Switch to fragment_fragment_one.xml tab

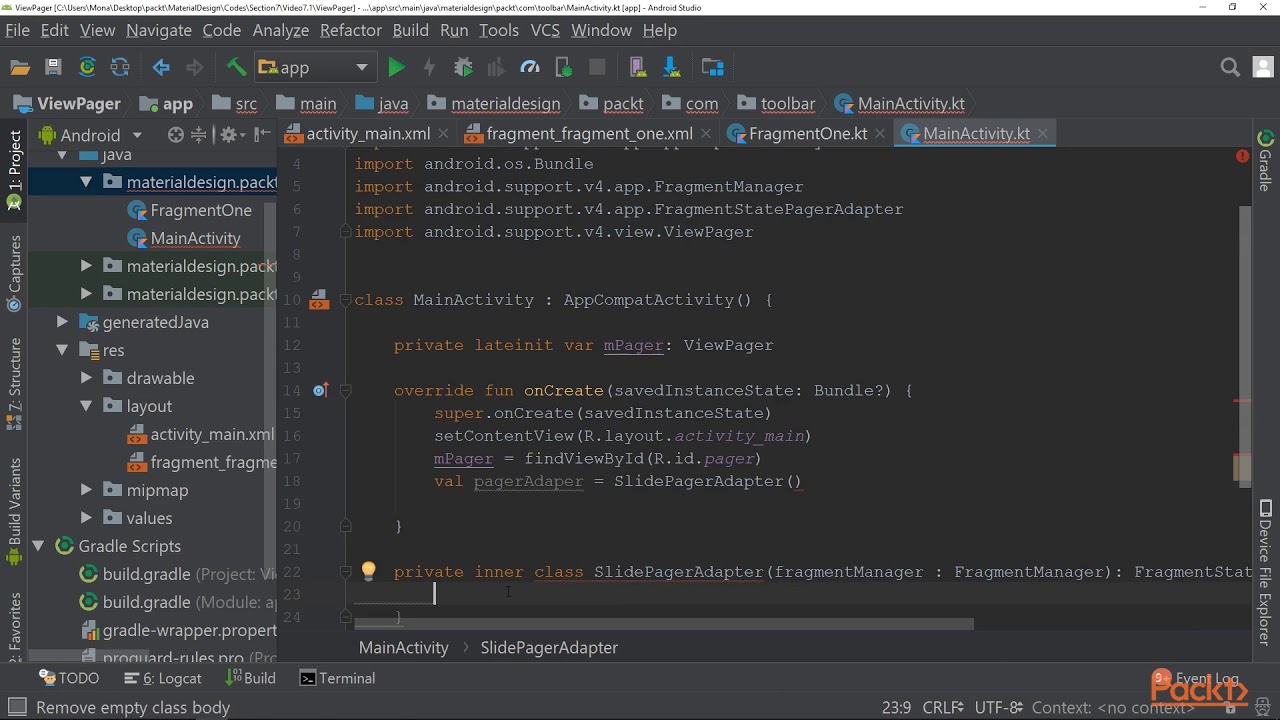tap(589, 133)
